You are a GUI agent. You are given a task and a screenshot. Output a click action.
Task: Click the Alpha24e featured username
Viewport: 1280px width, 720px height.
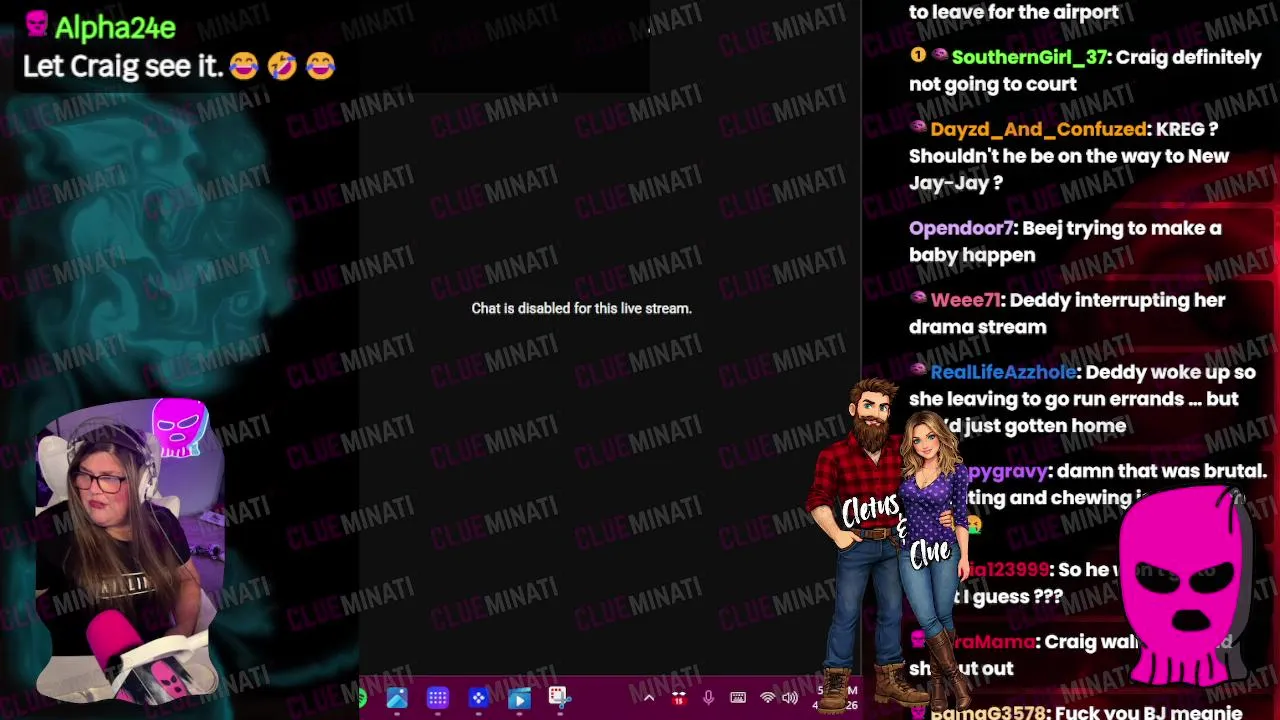[115, 27]
